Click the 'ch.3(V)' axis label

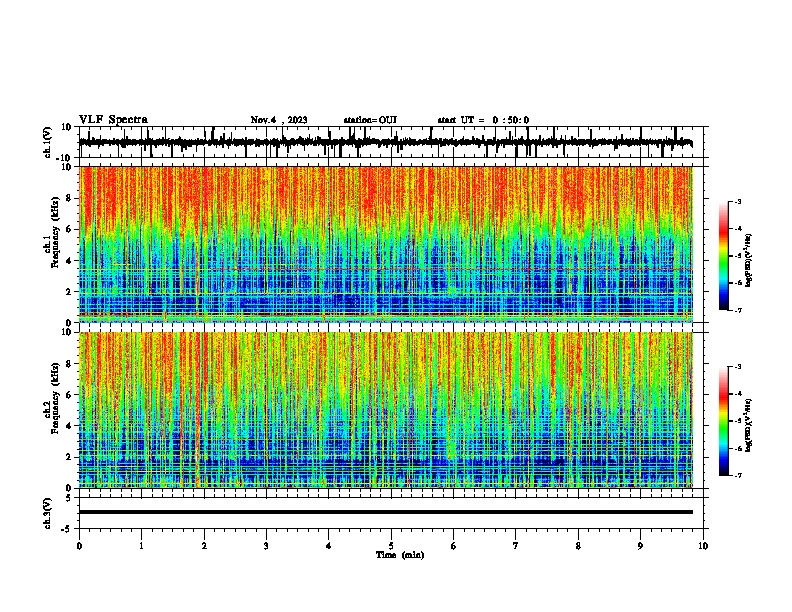tap(48, 513)
